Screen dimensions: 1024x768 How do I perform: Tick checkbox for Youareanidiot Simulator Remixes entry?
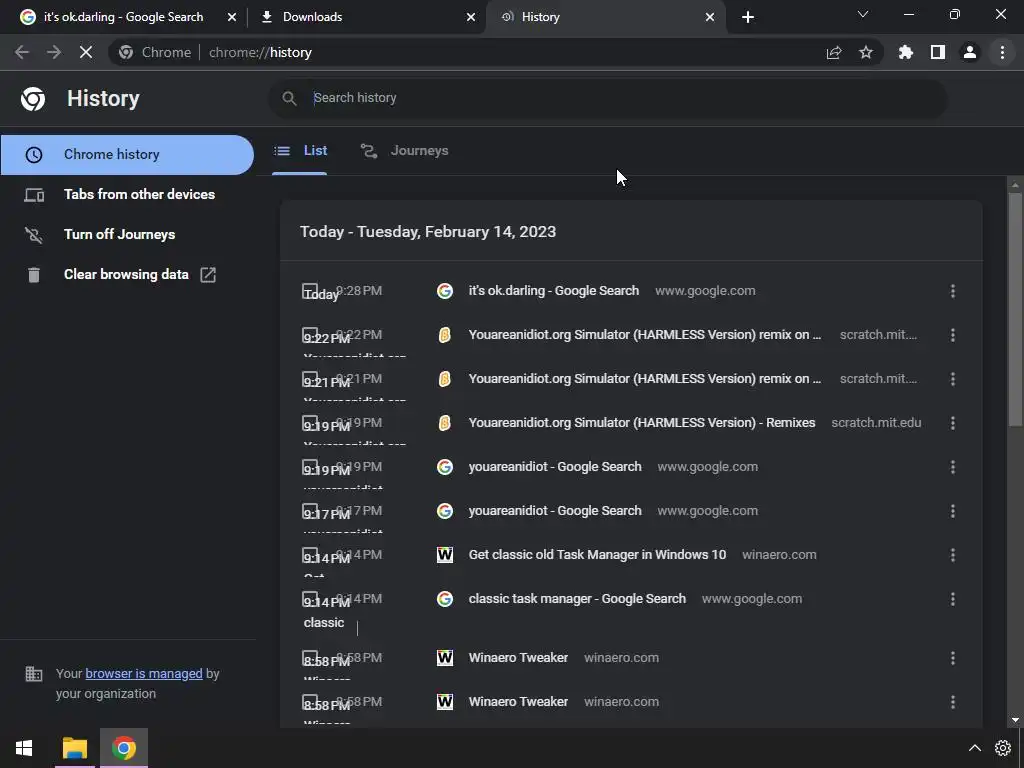[x=310, y=423]
